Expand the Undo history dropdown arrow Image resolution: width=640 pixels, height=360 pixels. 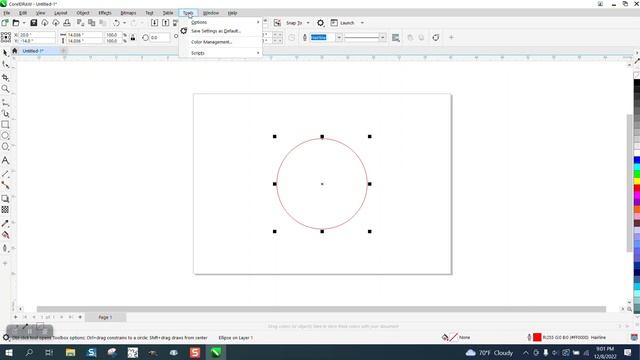[x=124, y=23]
